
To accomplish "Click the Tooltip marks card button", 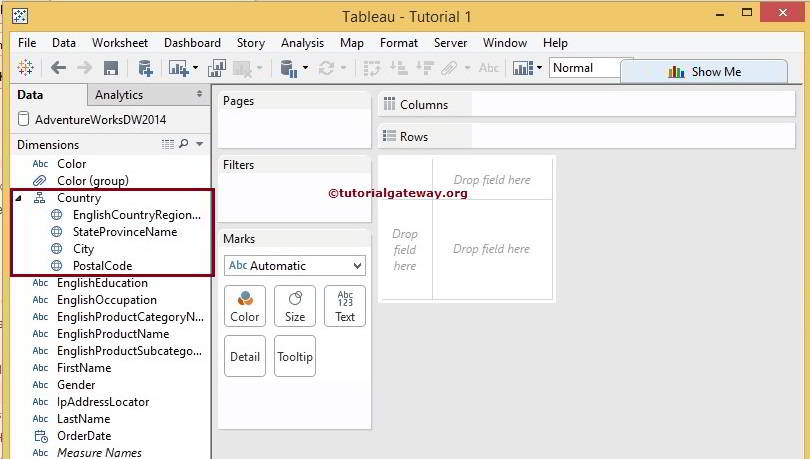I will tap(295, 356).
